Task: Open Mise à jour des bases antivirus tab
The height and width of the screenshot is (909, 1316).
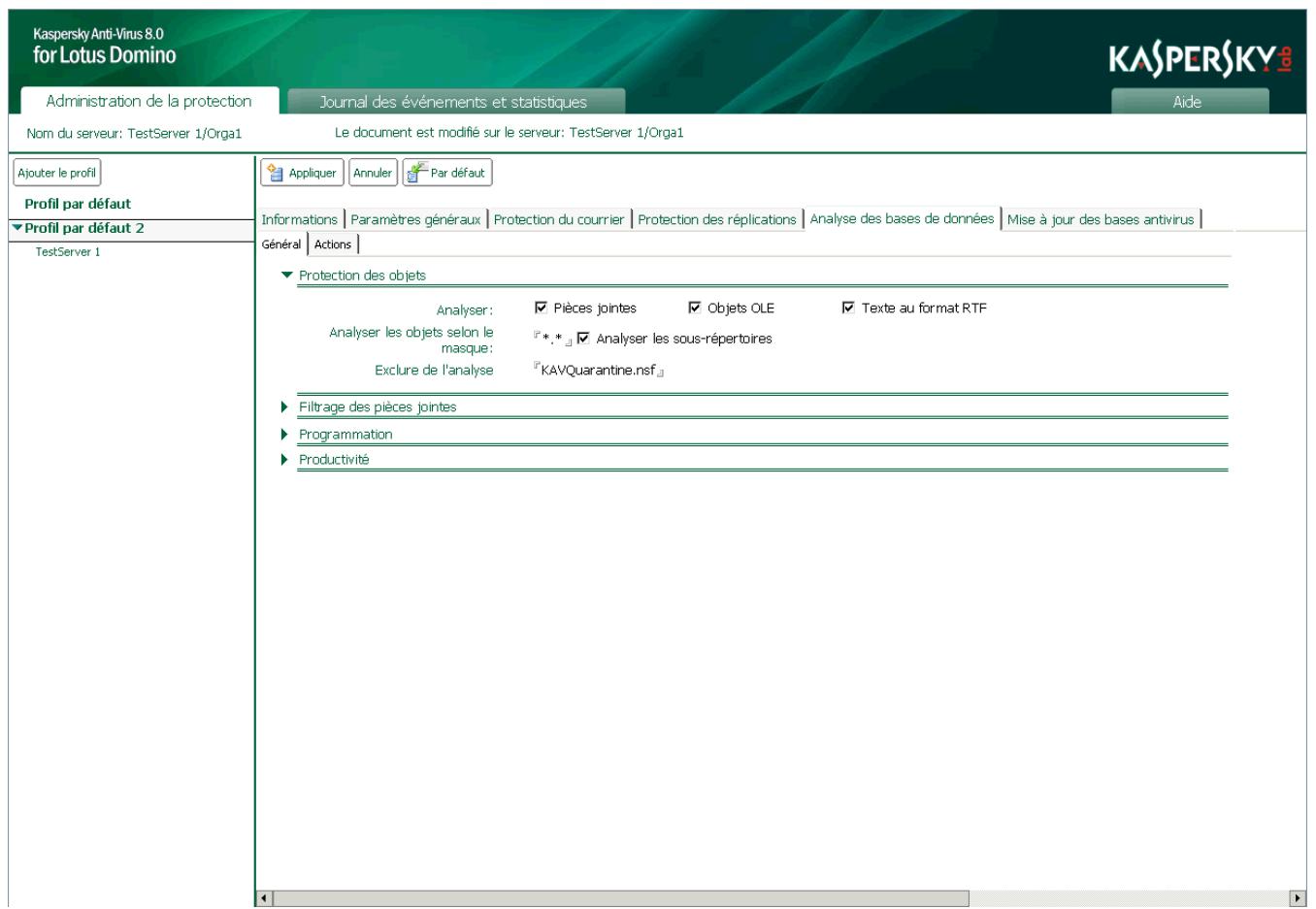Action: point(1101,219)
